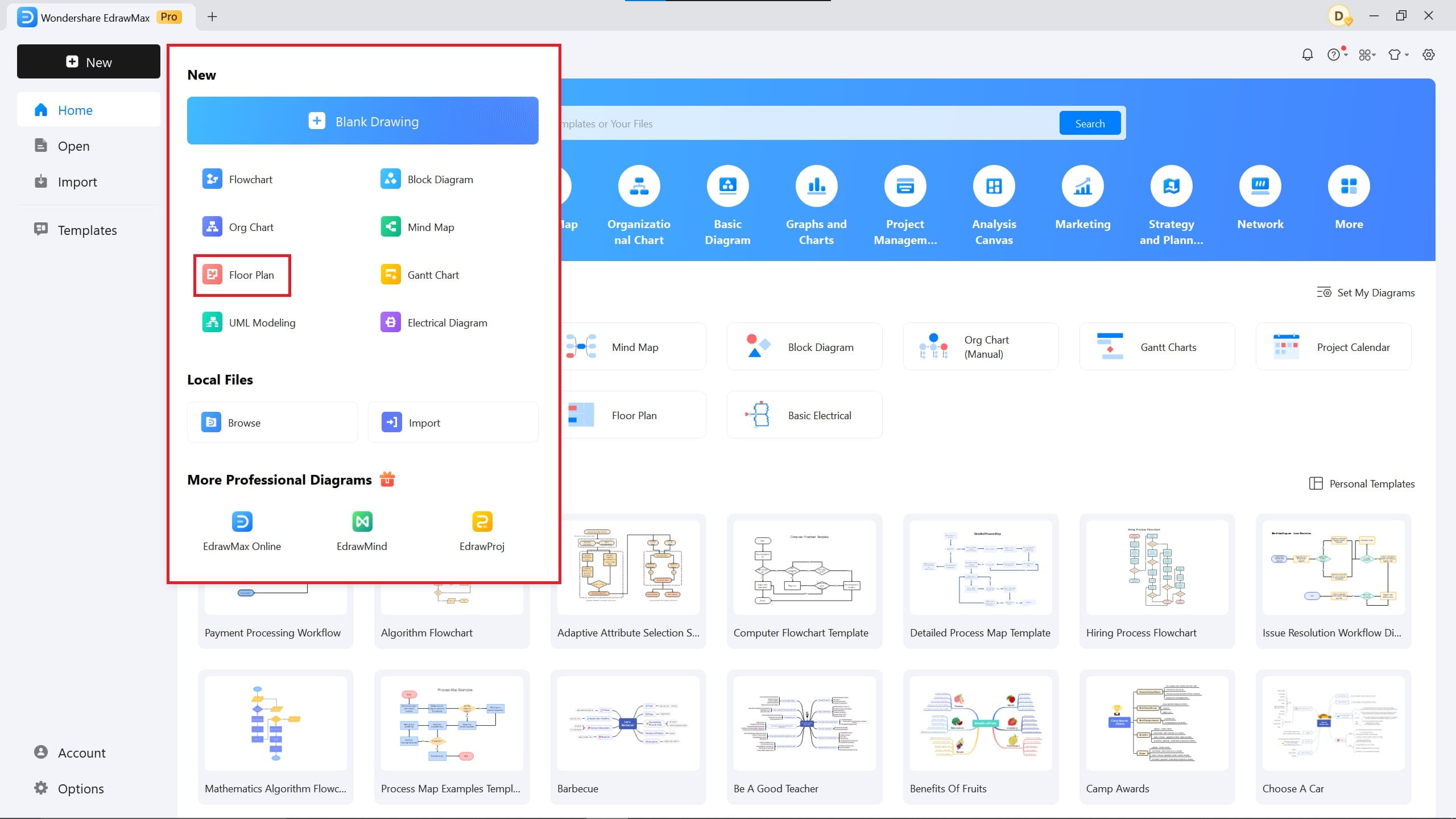Viewport: 1456px width, 819px height.
Task: Add a new tab with plus button
Action: [x=212, y=16]
